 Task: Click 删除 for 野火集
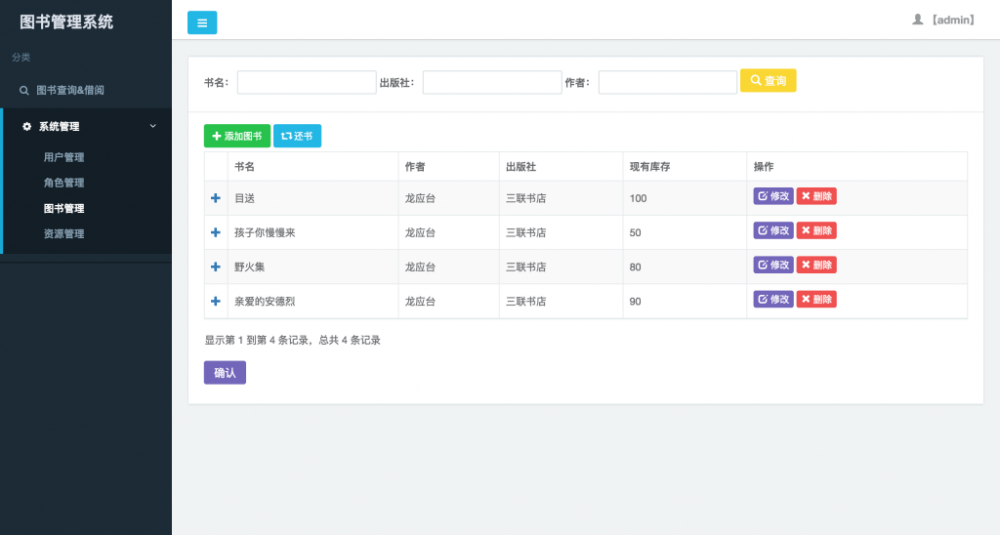pyautogui.click(x=816, y=265)
